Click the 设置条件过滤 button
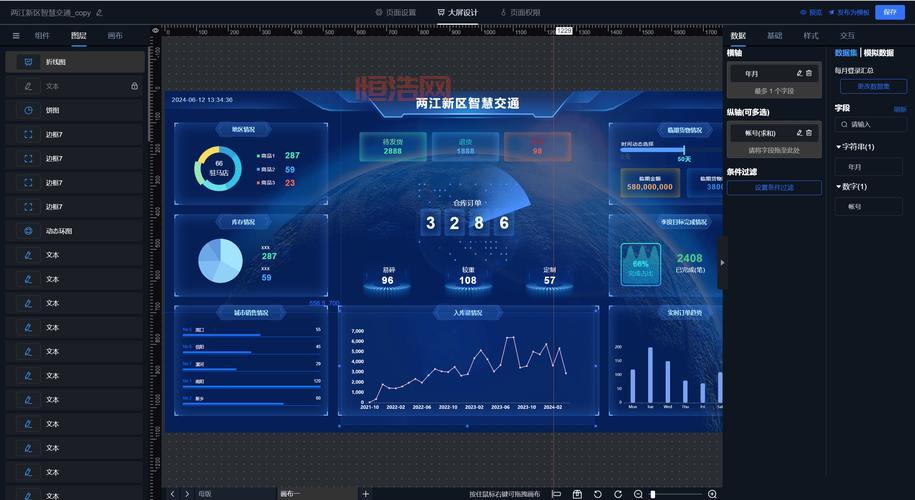This screenshot has width=915, height=500. pos(774,187)
